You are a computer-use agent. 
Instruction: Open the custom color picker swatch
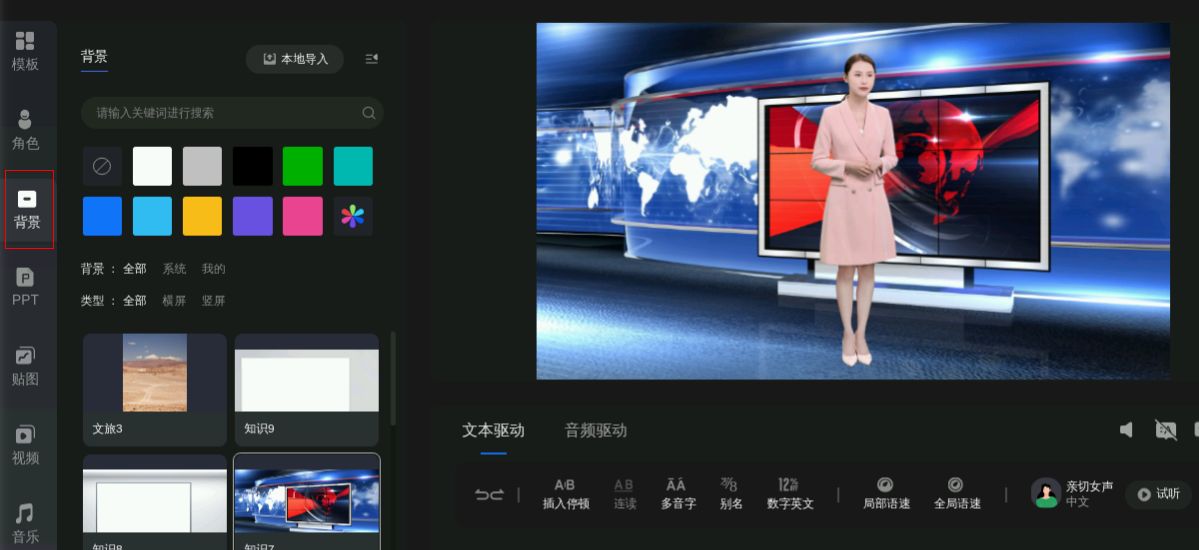click(352, 216)
